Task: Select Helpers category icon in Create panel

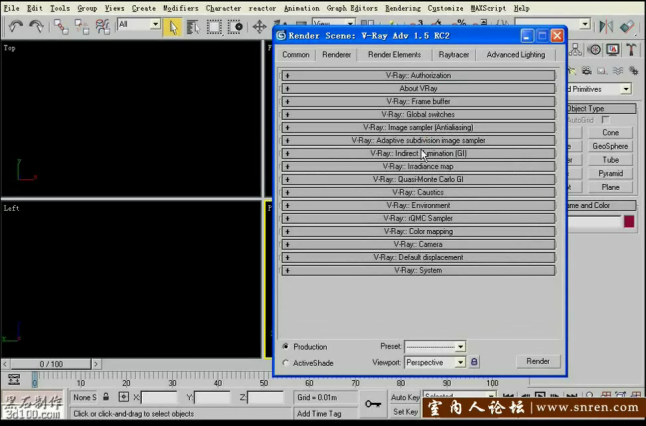Action: pyautogui.click(x=602, y=71)
